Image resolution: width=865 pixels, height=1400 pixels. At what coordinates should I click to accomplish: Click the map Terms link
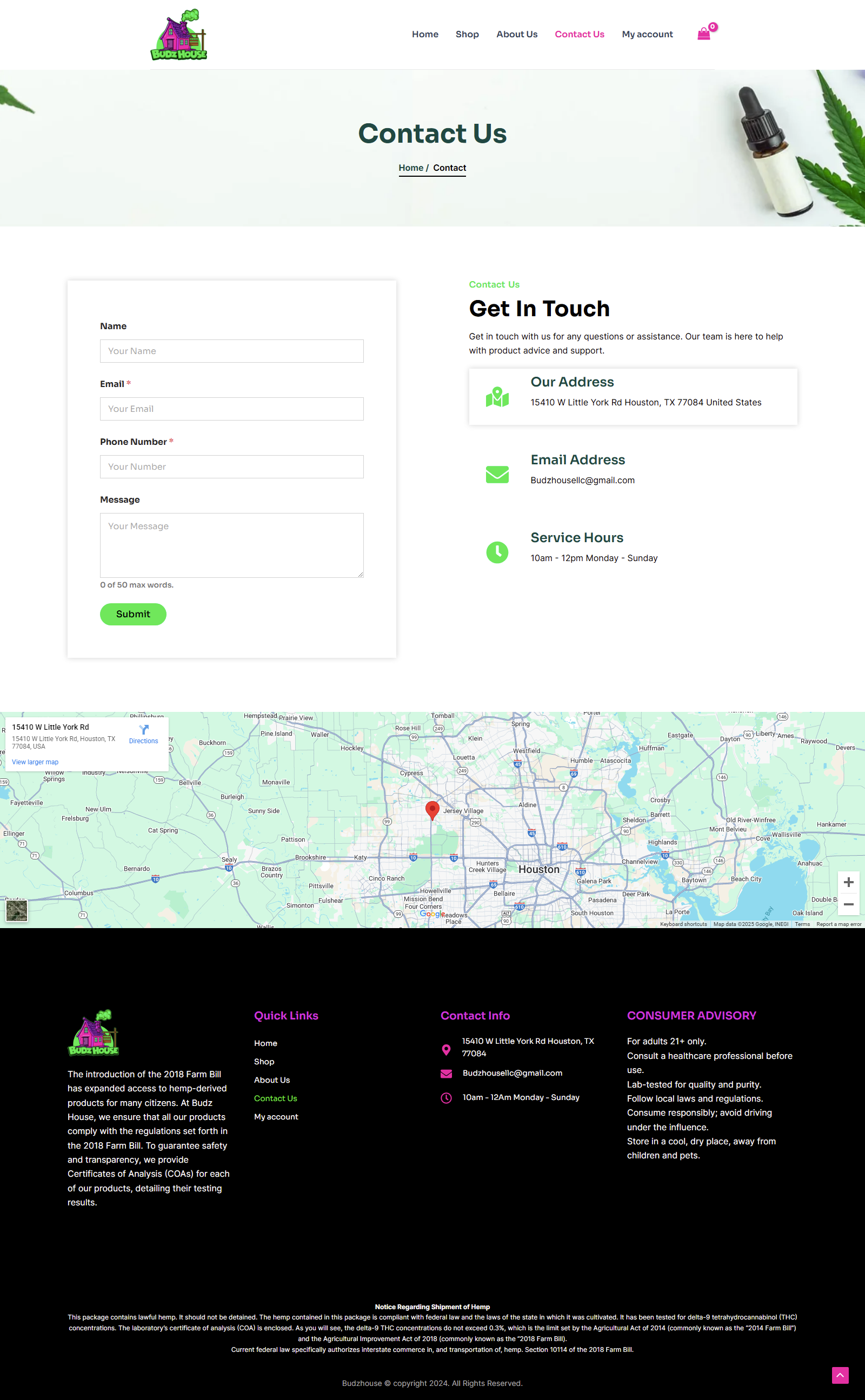(x=802, y=924)
